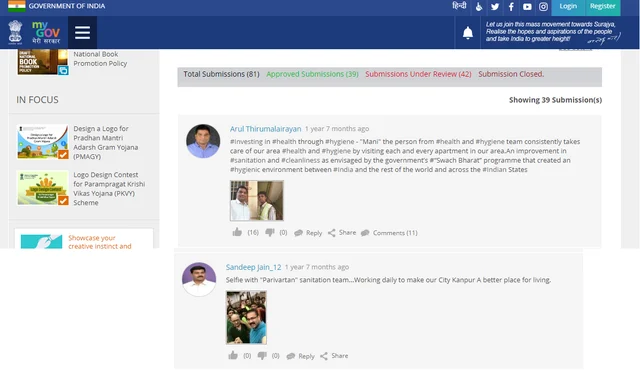
Task: Switch site language to Hindi
Action: [459, 6]
